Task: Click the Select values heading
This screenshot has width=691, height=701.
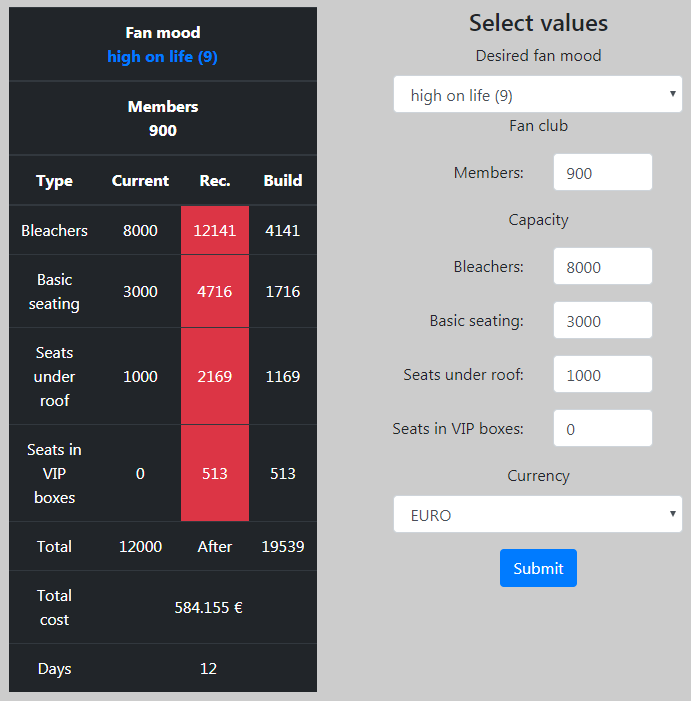Action: [x=538, y=23]
